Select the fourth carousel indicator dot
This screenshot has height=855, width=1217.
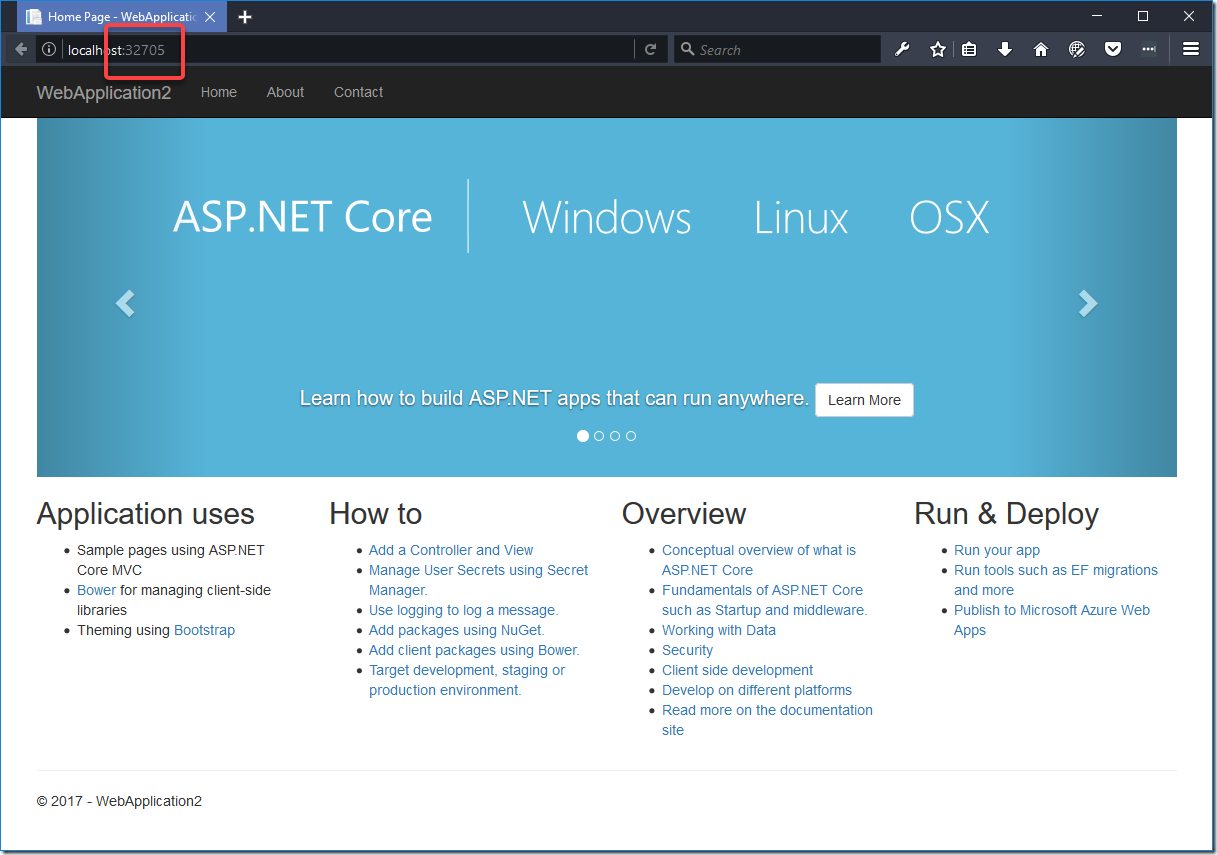(631, 436)
